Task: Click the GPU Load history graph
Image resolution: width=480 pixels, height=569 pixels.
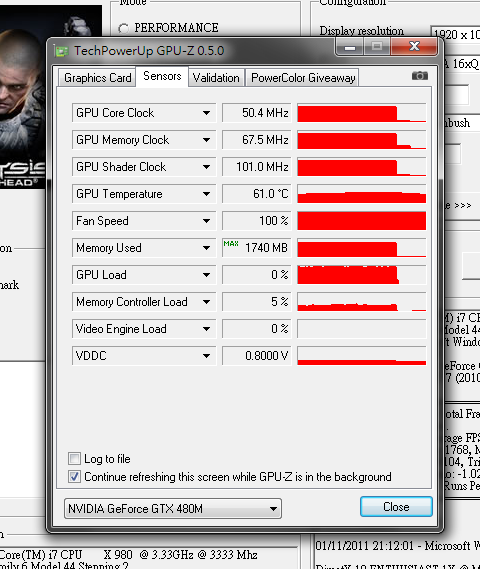Action: [361, 275]
